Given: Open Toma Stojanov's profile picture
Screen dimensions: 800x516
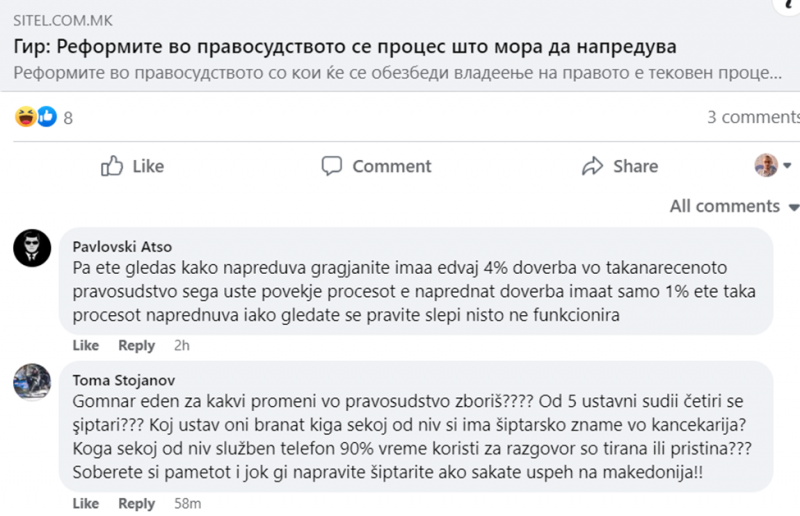Looking at the screenshot, I should [32, 383].
